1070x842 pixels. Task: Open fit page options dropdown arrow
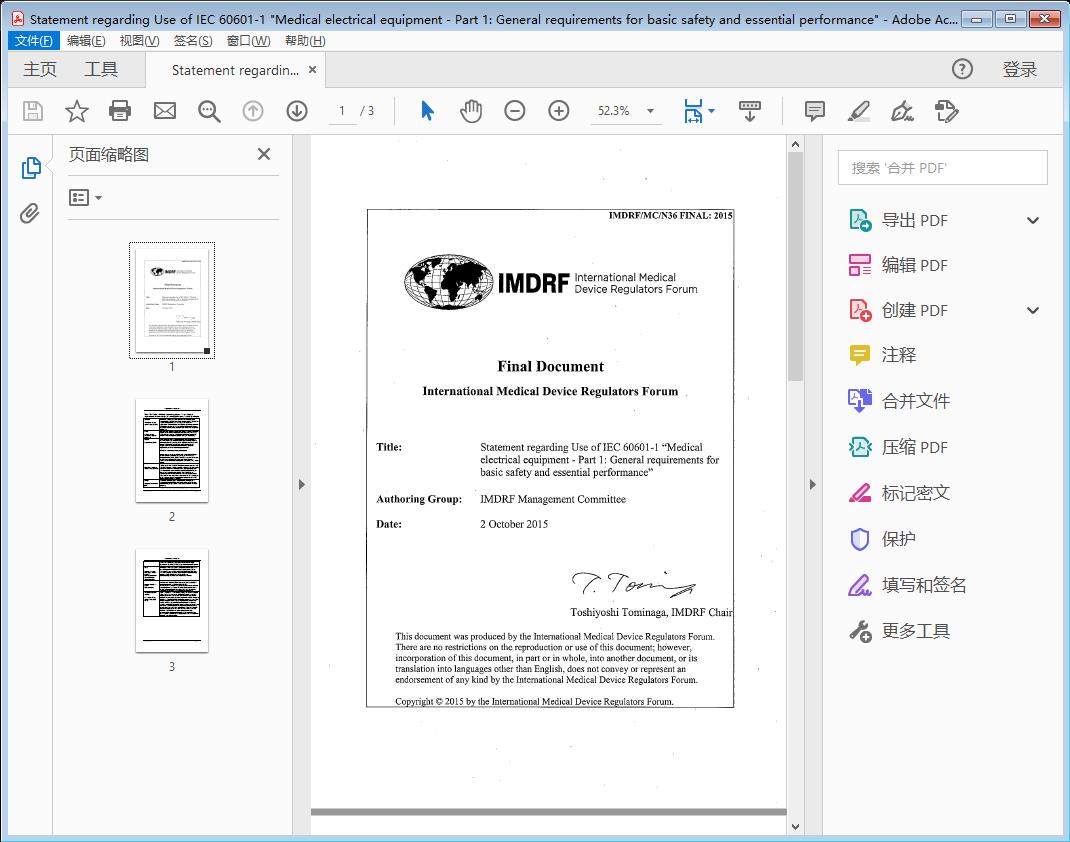[x=712, y=111]
